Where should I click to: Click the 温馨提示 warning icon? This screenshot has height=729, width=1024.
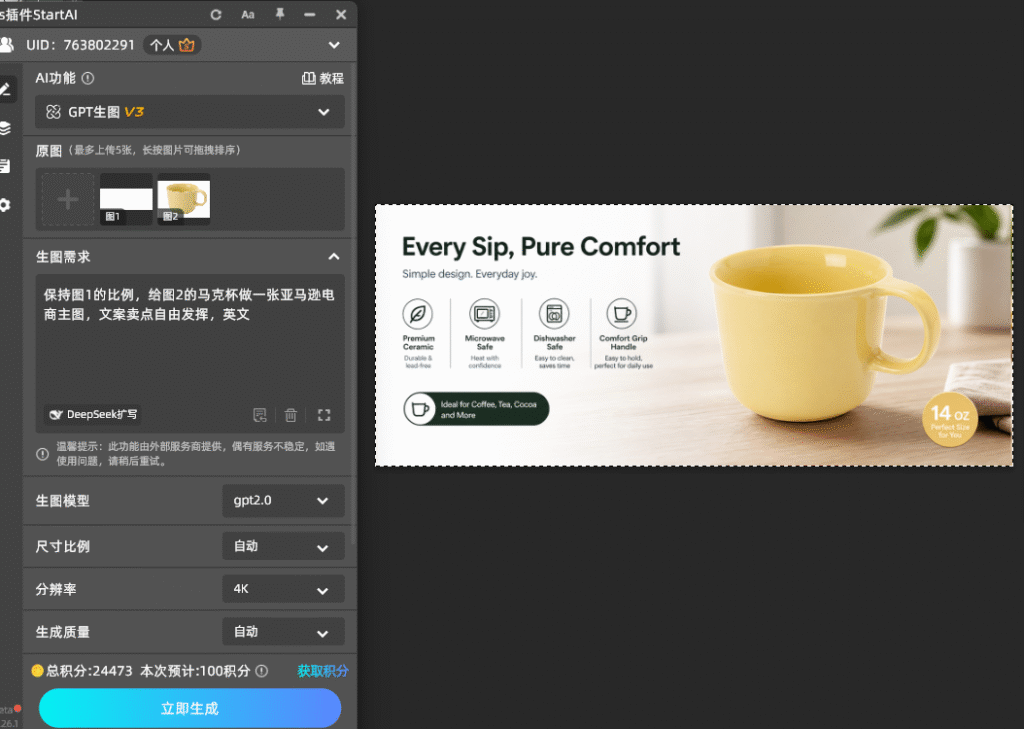coord(42,454)
